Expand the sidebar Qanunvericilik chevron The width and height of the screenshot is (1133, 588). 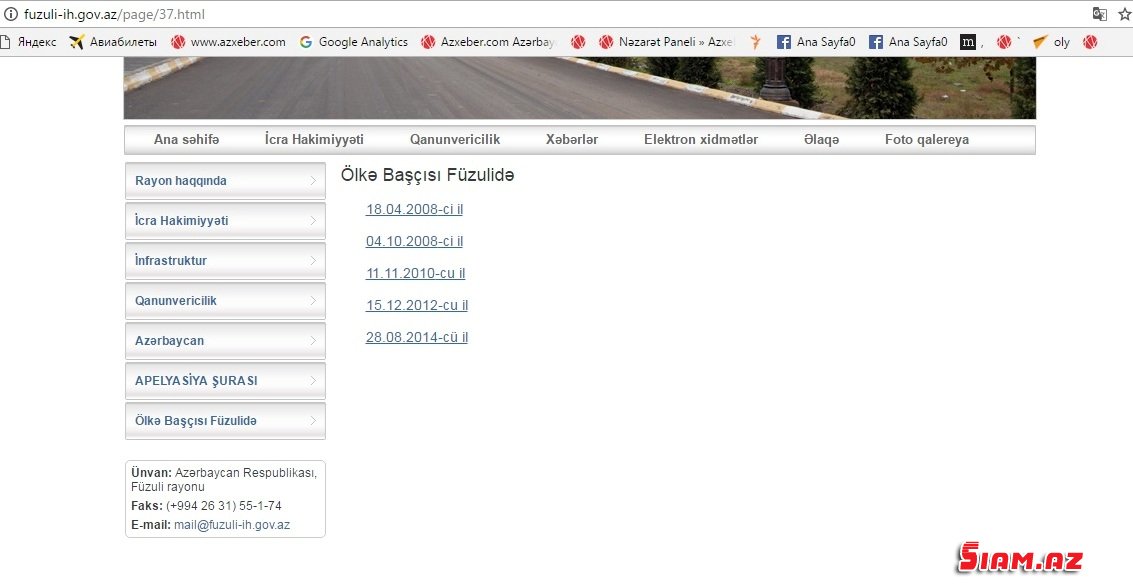coord(313,301)
